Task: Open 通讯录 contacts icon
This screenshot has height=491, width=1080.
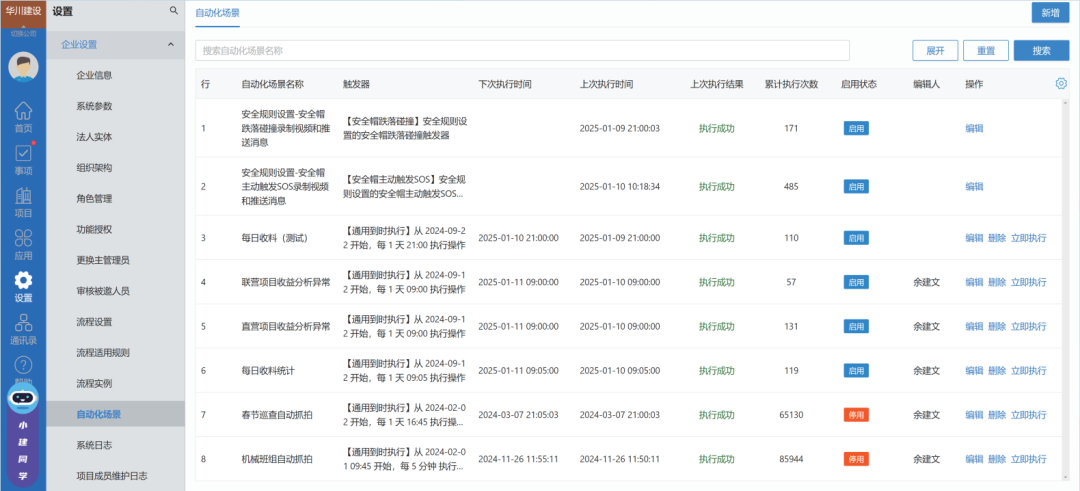Action: [22, 328]
